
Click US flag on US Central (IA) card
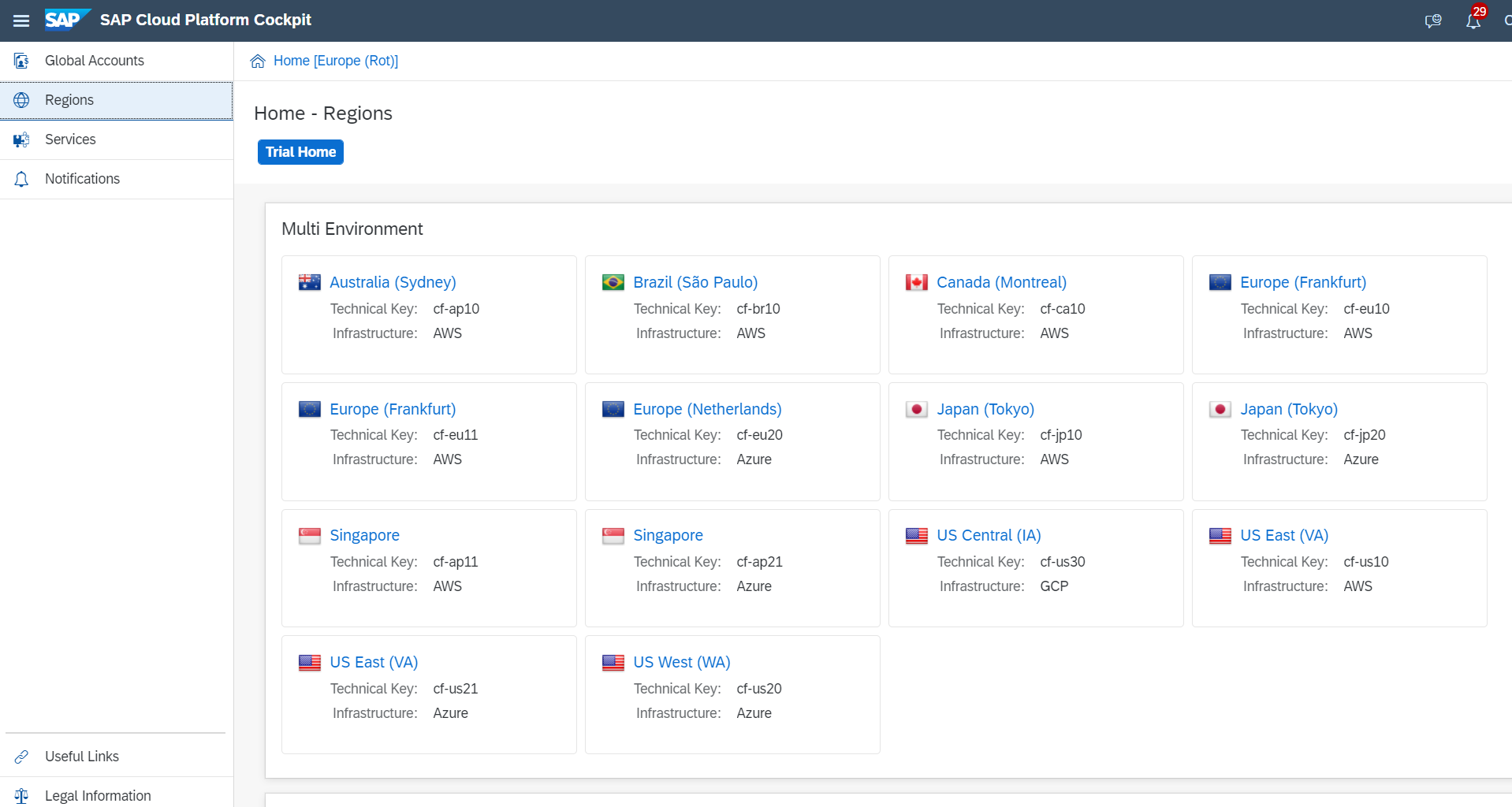point(917,536)
